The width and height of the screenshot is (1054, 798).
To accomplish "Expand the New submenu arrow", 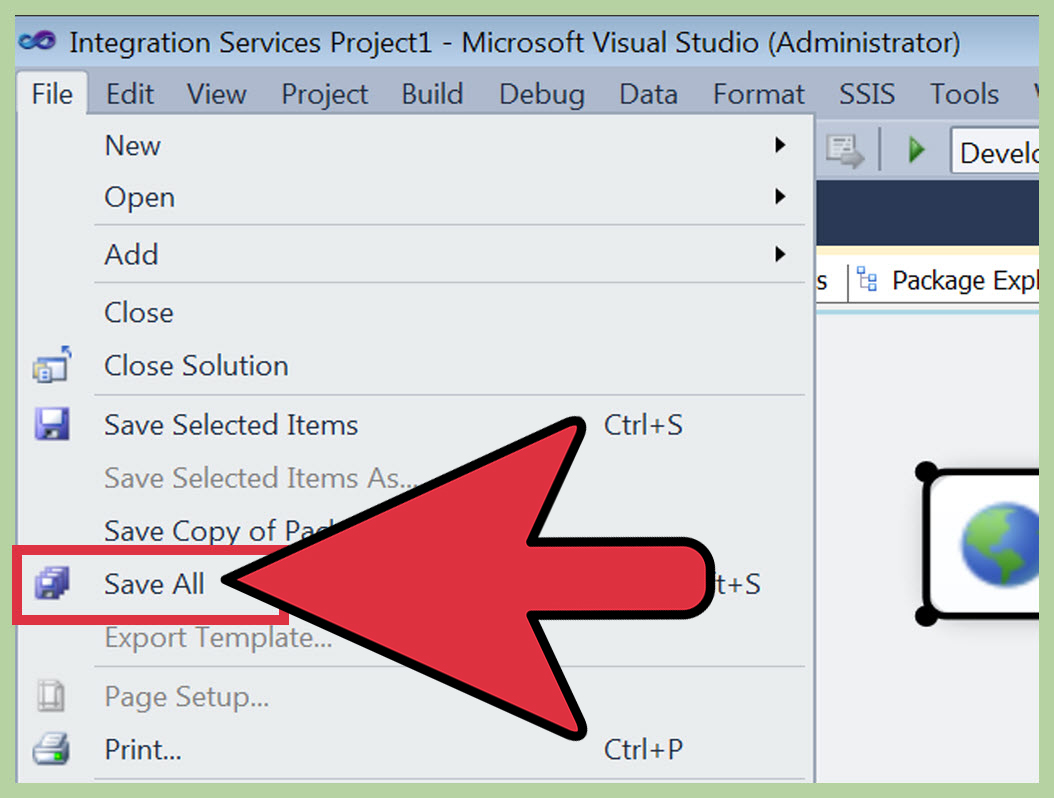I will click(780, 146).
